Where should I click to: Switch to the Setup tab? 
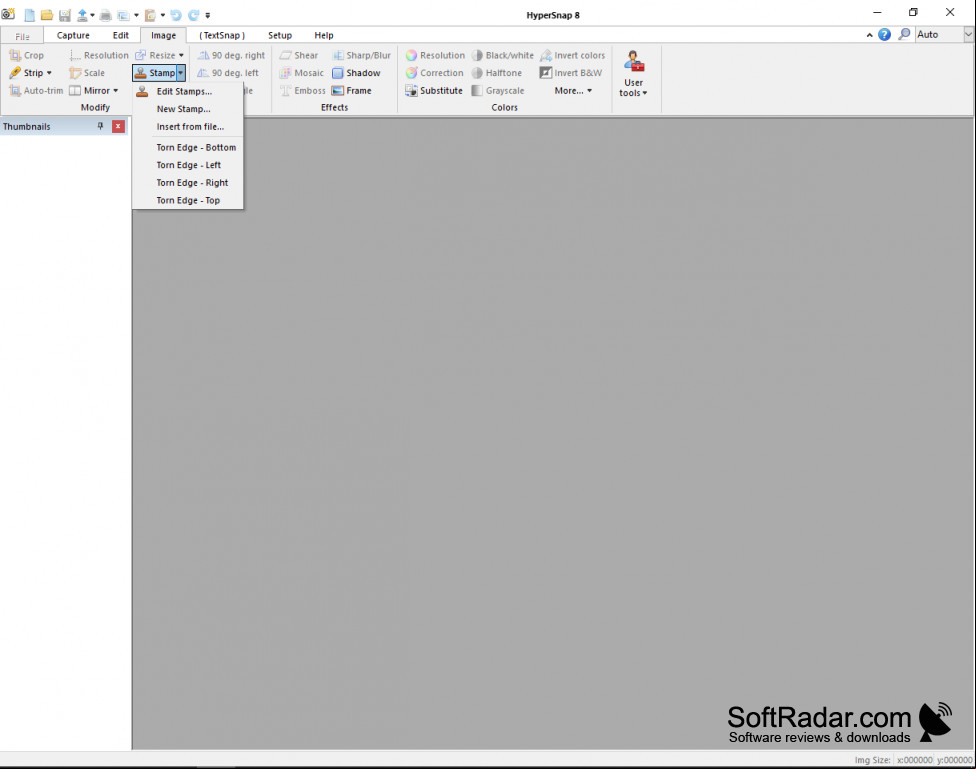pyautogui.click(x=280, y=35)
